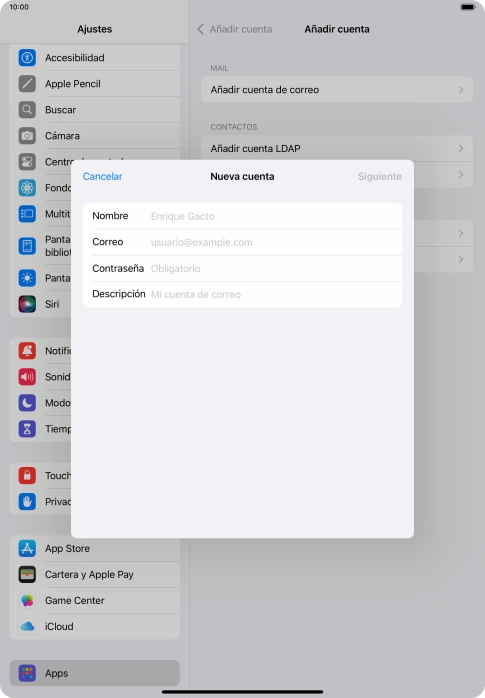Focus the Contraseña password field
485x698 pixels.
click(242, 268)
